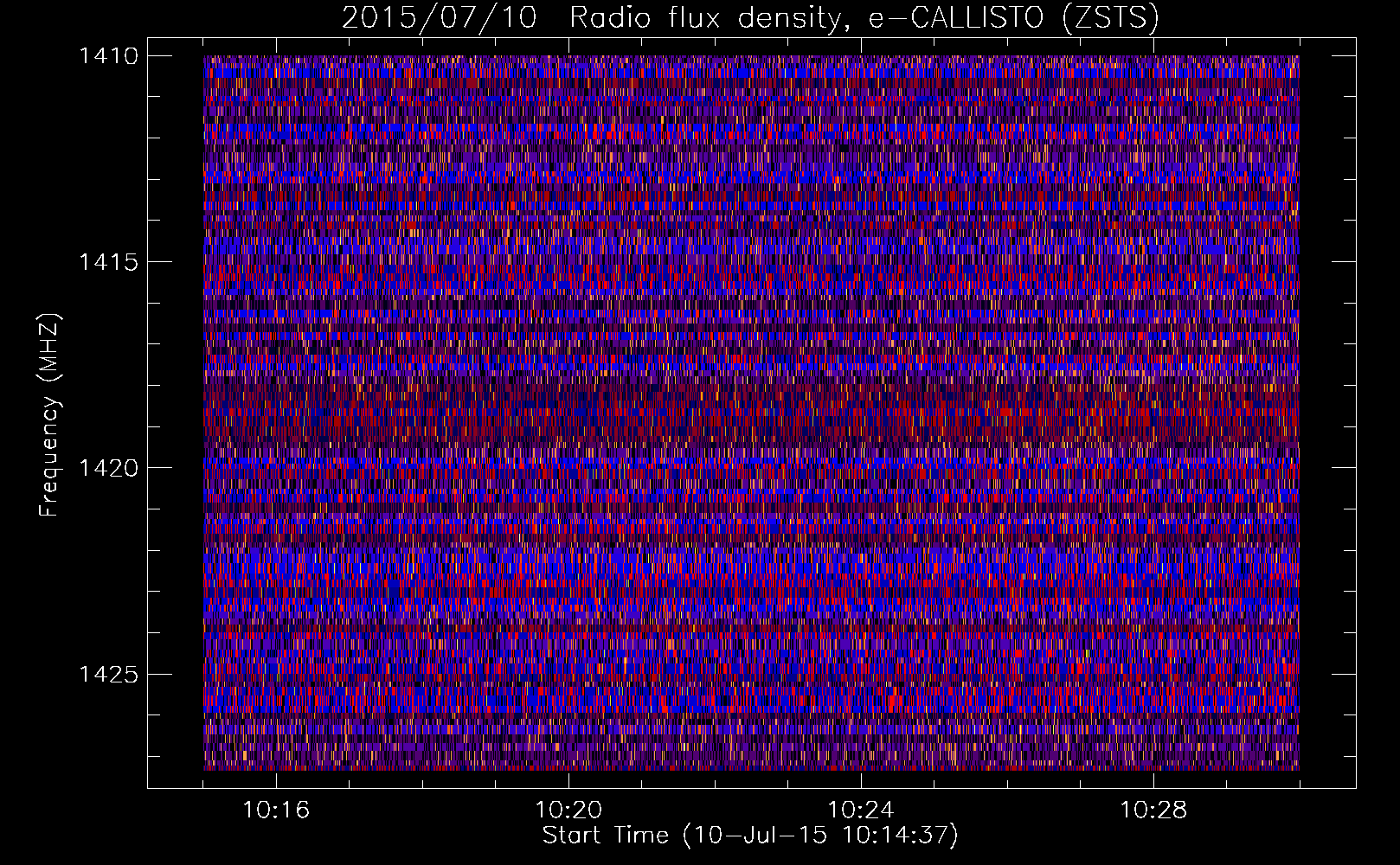
Task: Click the 1420 frequency axis label
Action: (x=108, y=468)
